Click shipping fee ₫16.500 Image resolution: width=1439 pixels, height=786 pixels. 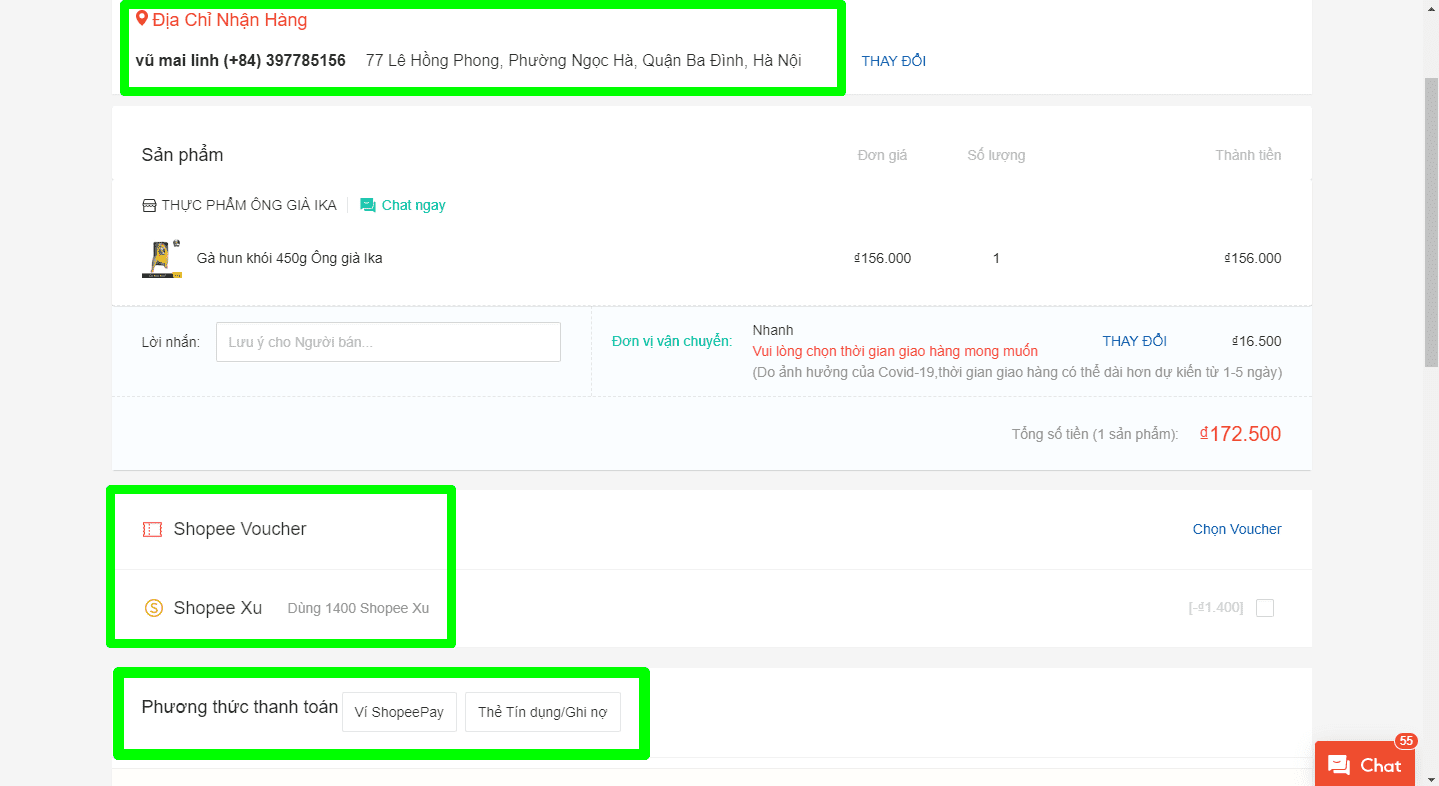pos(1256,341)
